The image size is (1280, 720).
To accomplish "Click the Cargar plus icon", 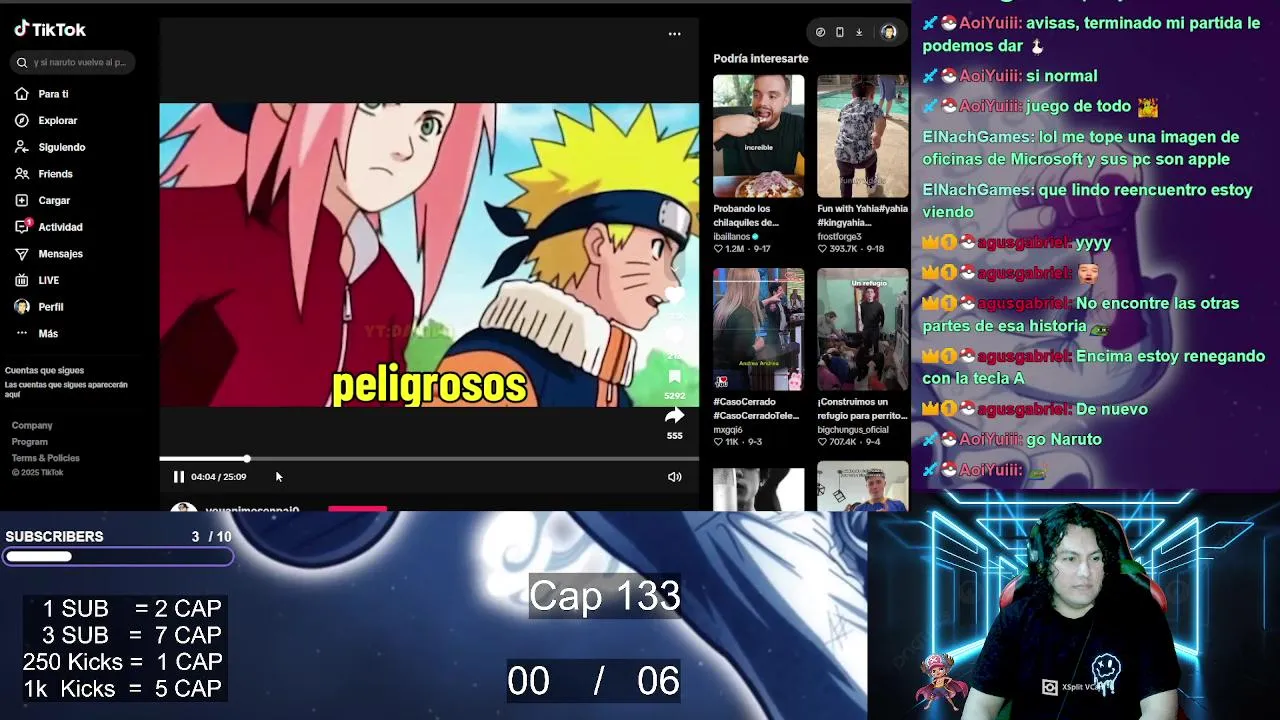I will pos(22,200).
